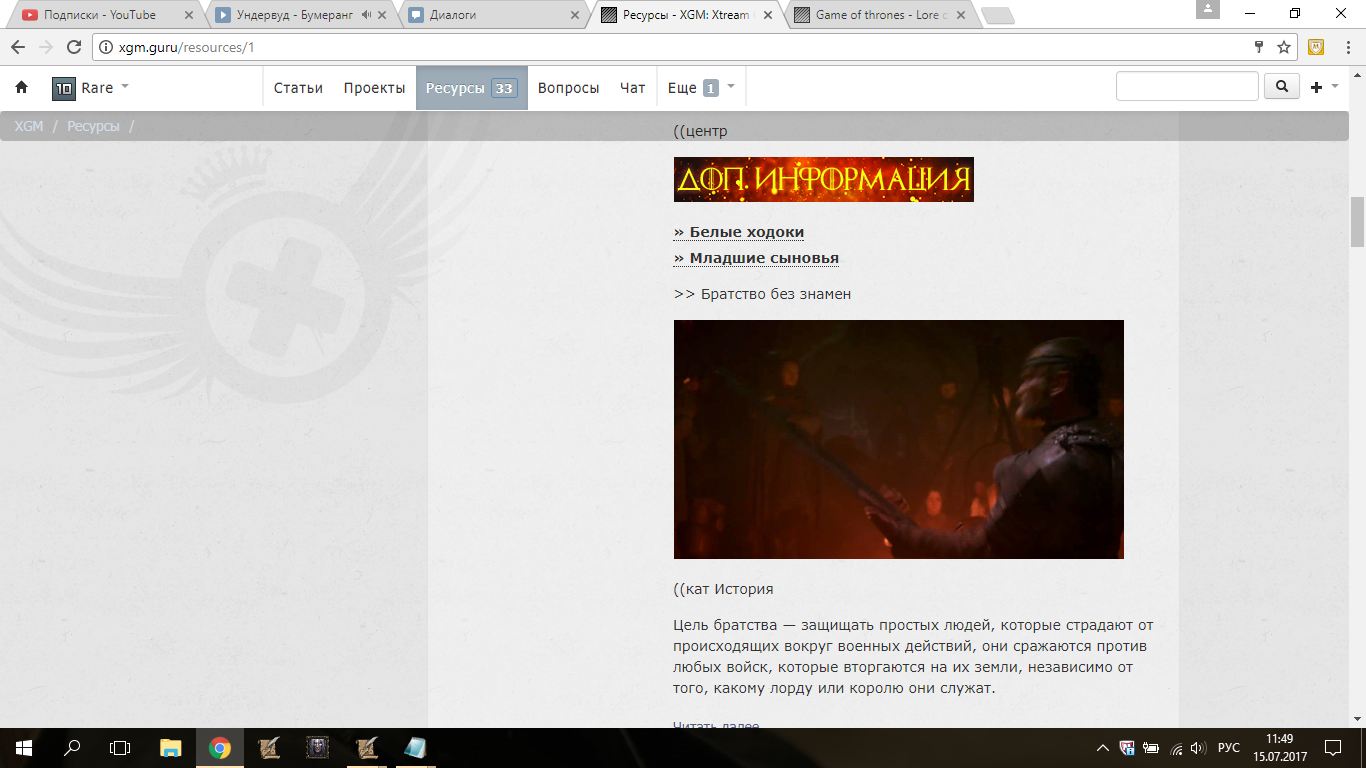Screen dimensions: 1366x768
Task: Check the battery status icon
Action: (1151, 748)
